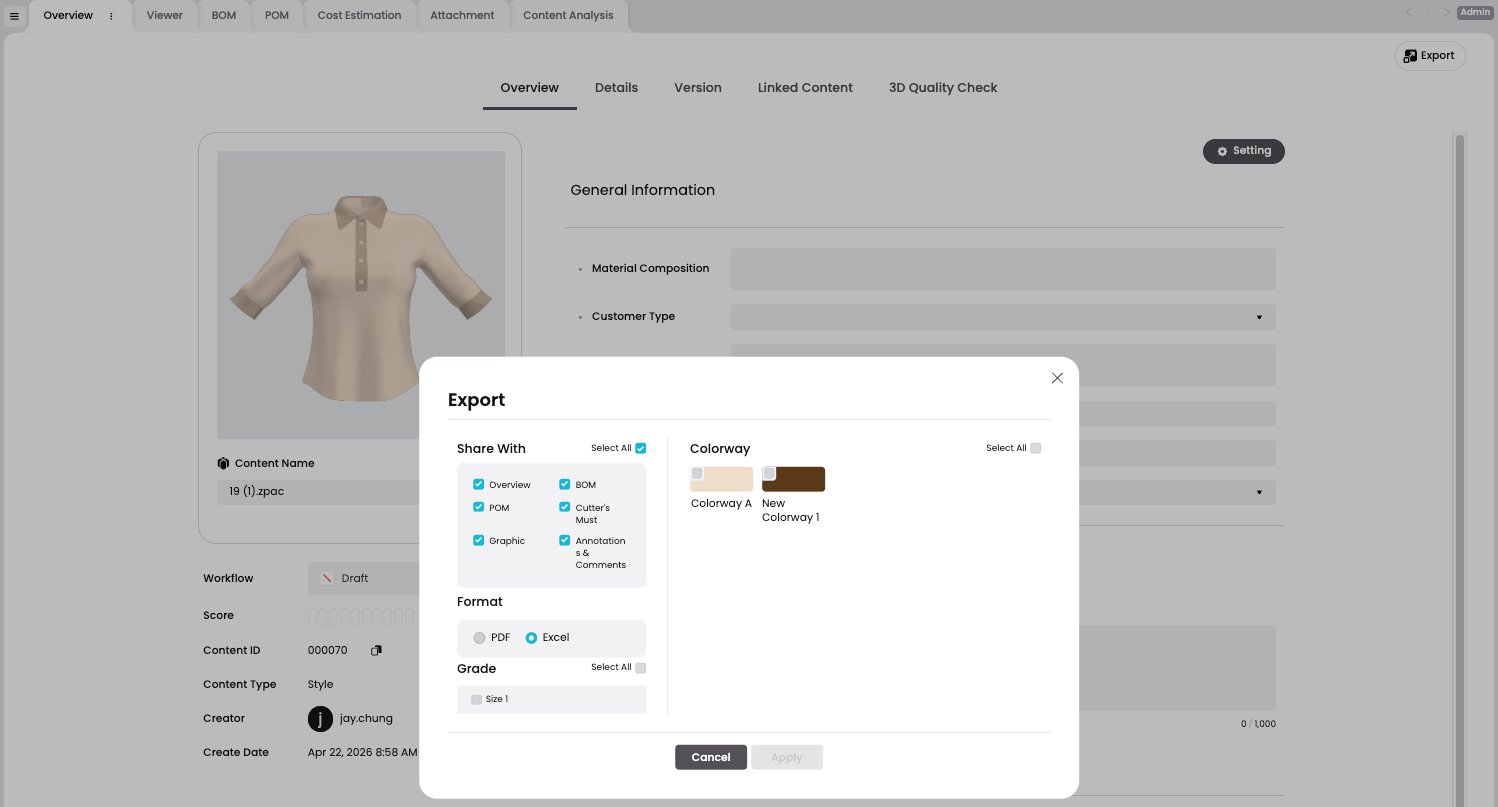Switch to the POM tab in top bar

(277, 16)
